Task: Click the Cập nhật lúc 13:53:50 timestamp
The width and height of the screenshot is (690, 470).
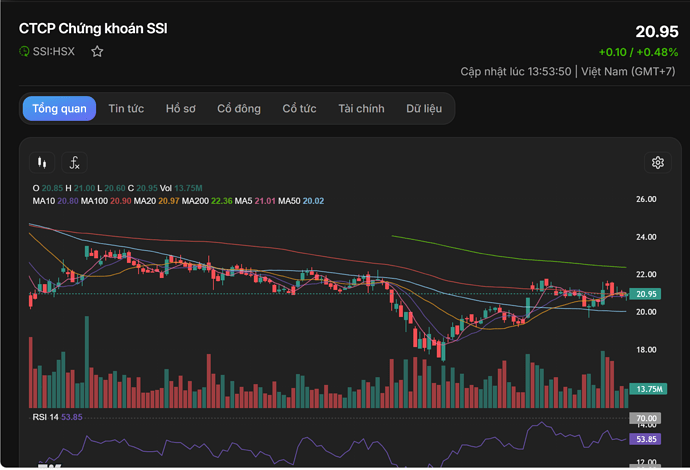Action: click(516, 71)
